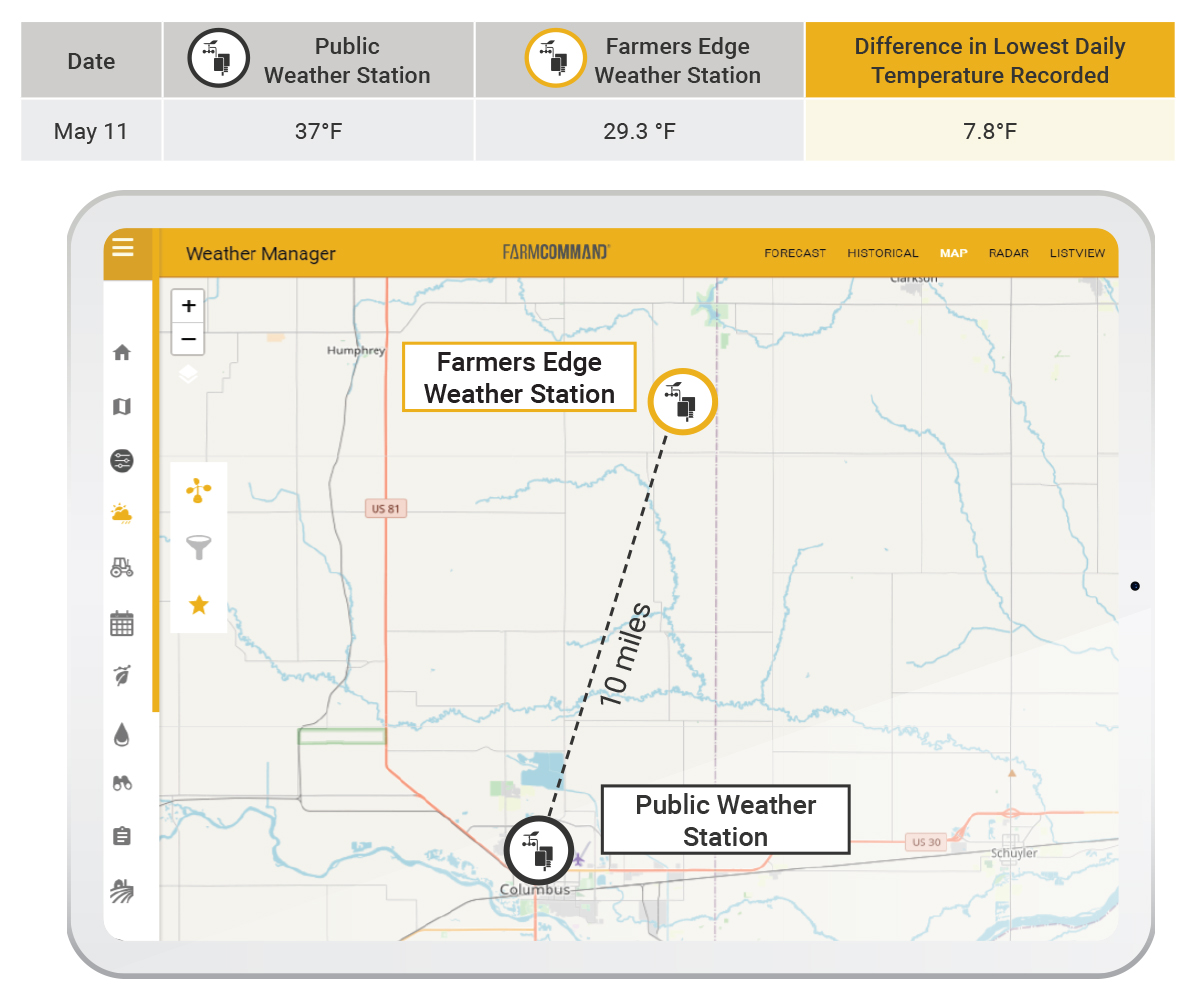Open the tractor equipment sidebar icon
This screenshot has height=1007, width=1200.
pyautogui.click(x=122, y=568)
